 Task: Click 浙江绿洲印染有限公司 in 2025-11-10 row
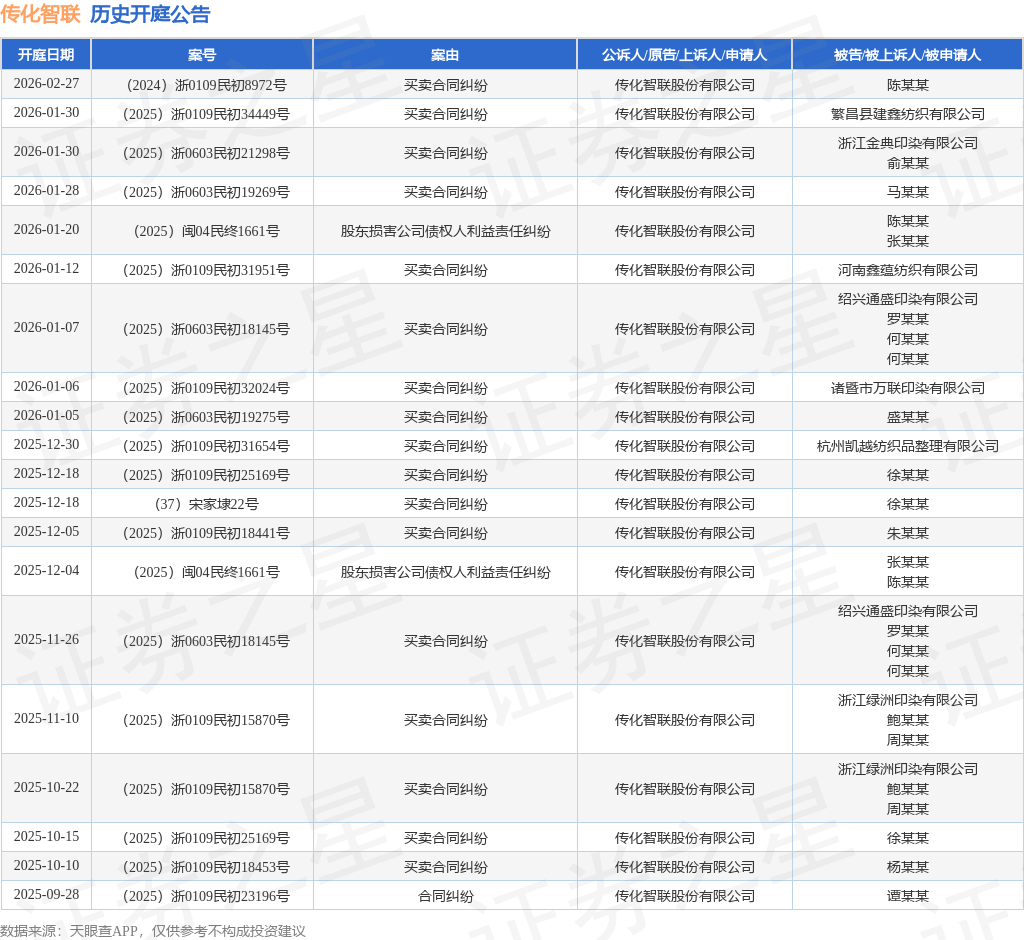pyautogui.click(x=908, y=700)
